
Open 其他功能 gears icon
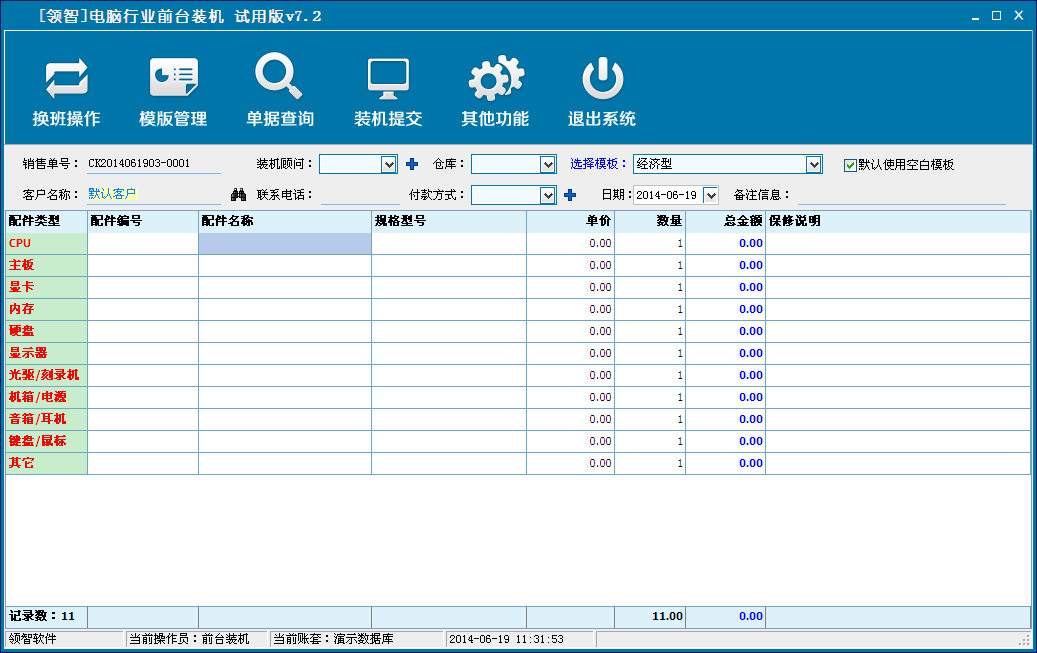tap(495, 80)
